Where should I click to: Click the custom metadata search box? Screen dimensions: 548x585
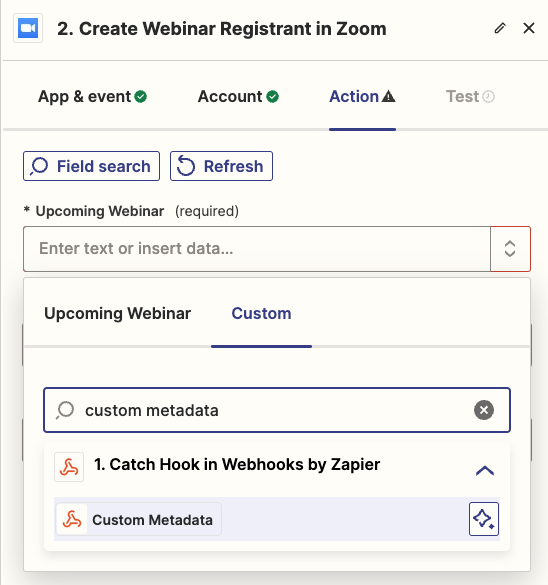point(277,410)
